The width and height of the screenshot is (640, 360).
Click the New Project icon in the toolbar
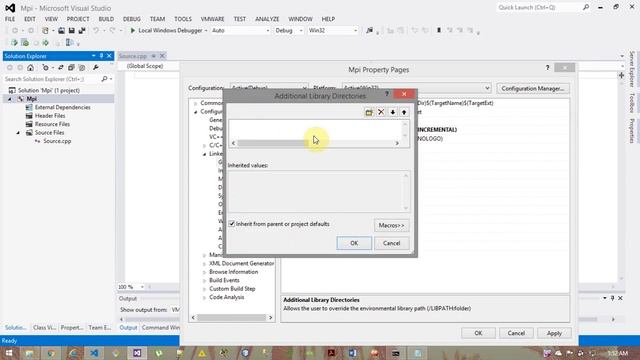[45, 31]
